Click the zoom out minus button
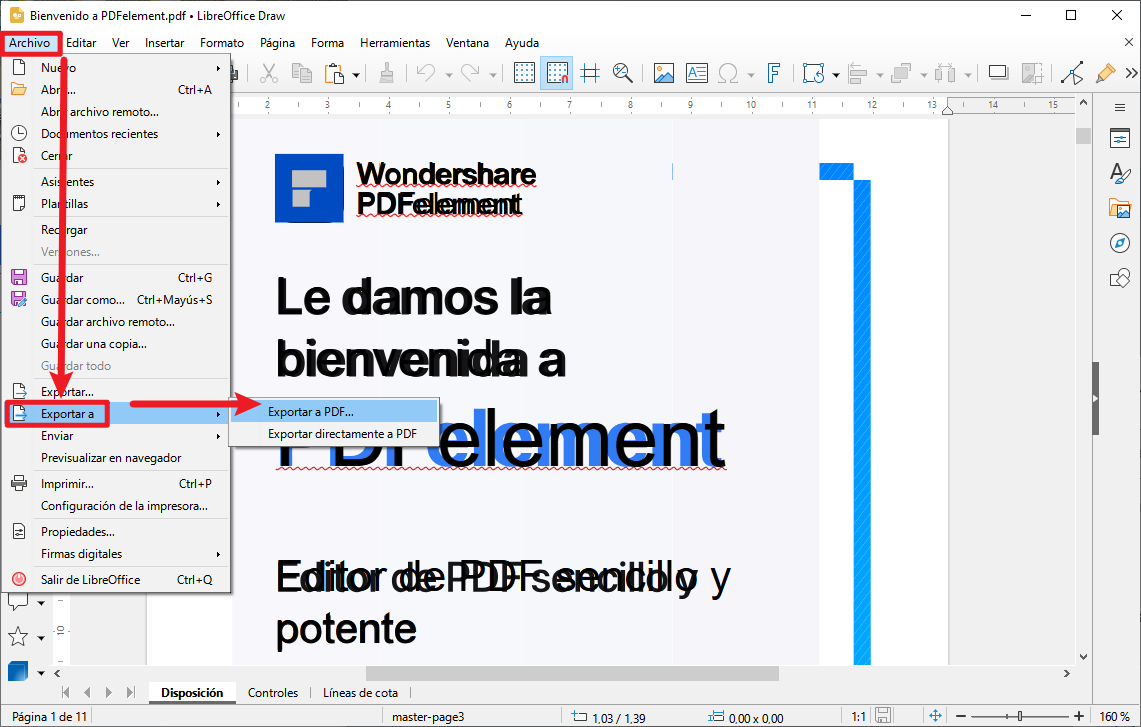This screenshot has height=727, width=1141. click(x=961, y=717)
